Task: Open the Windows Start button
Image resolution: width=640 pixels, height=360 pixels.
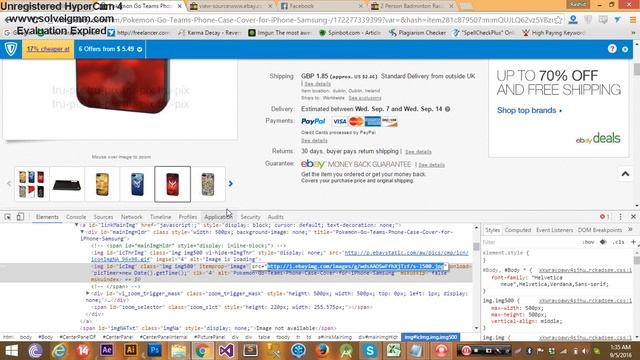Action: [x=11, y=351]
